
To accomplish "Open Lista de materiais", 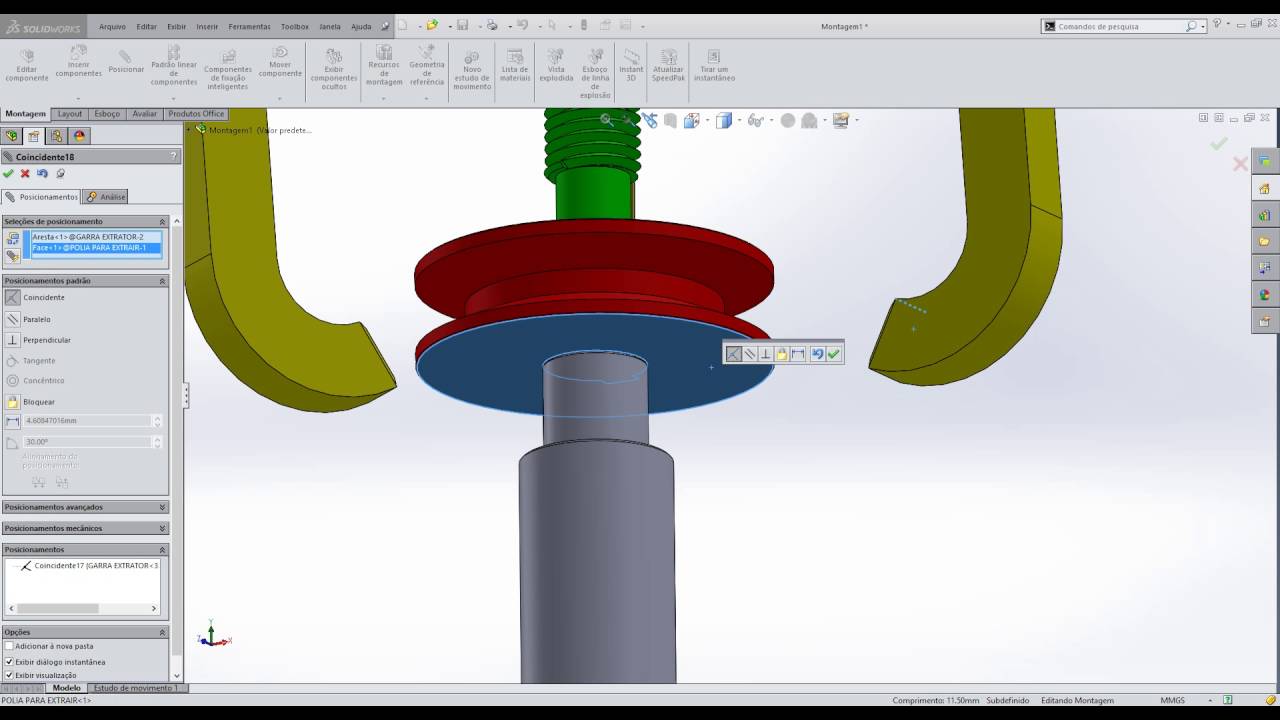I will point(515,66).
